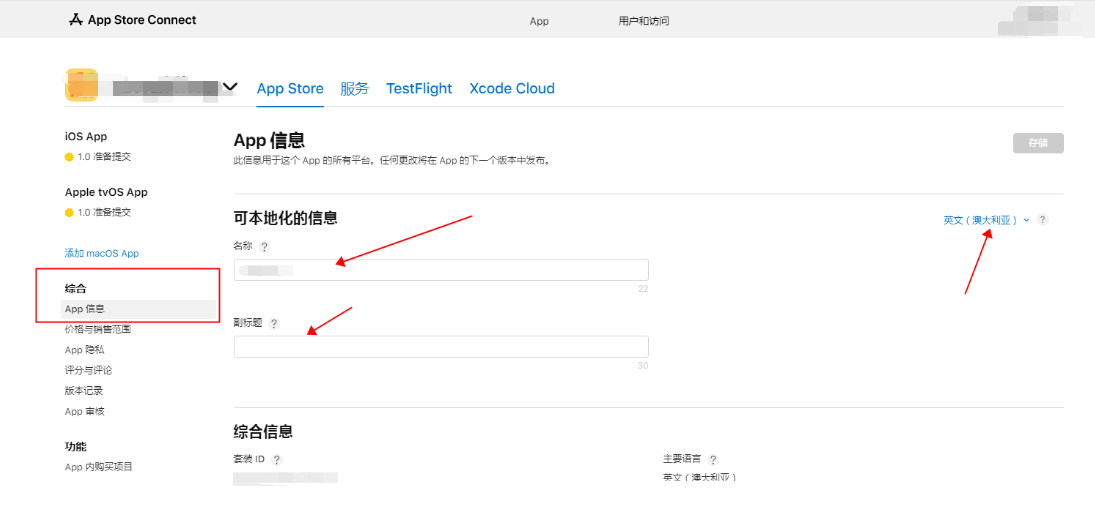The height and width of the screenshot is (507, 1095).
Task: Click help icon next to 副标题
Action: [274, 323]
